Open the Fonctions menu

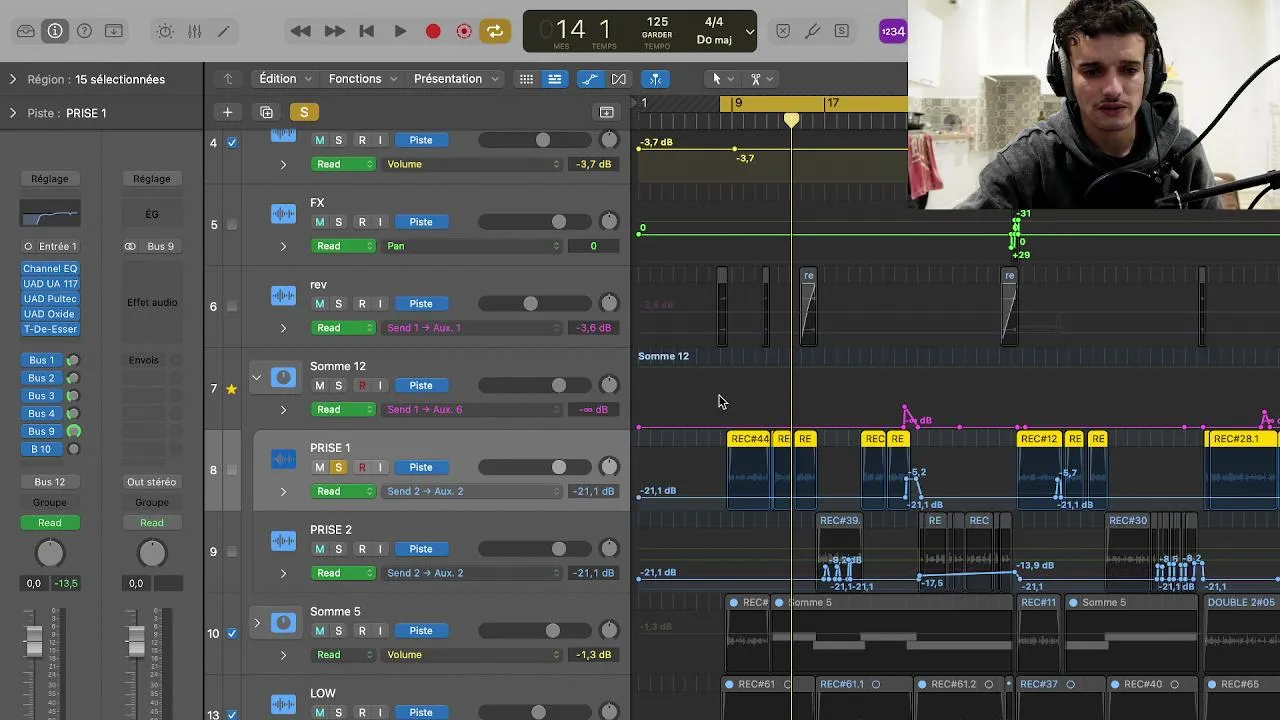pos(363,79)
